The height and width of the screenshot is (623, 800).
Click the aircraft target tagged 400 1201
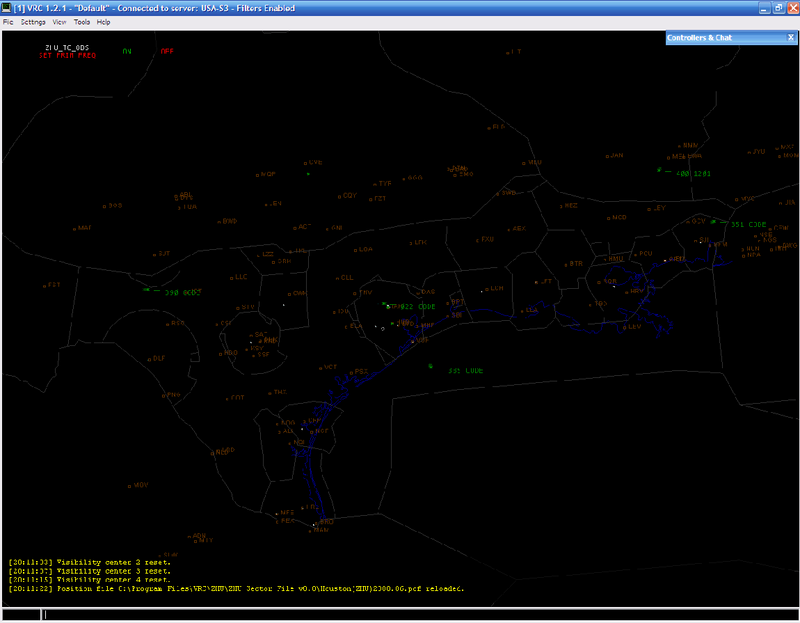(659, 171)
